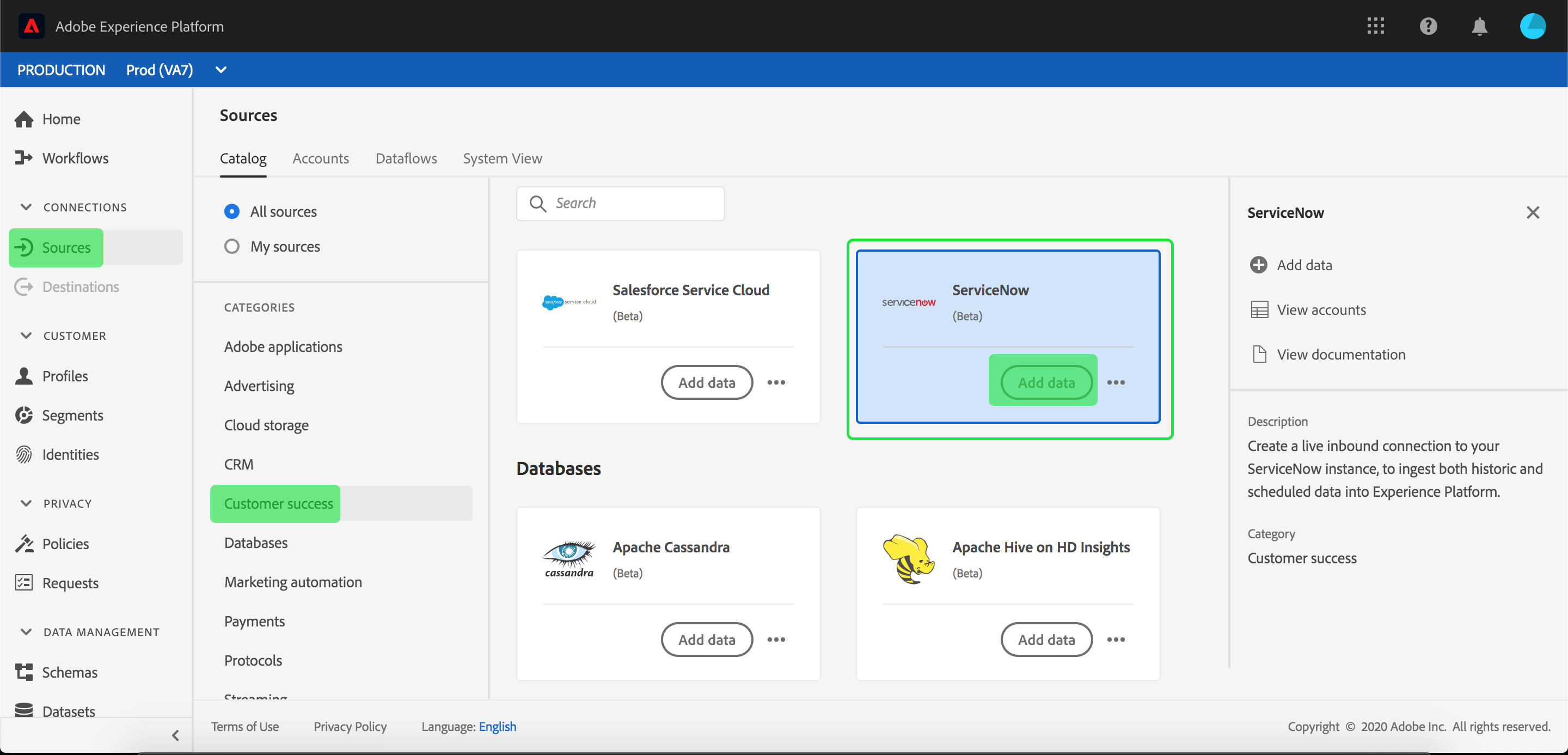The image size is (1568, 755).
Task: Click the Datasets navigation icon
Action: click(x=24, y=711)
